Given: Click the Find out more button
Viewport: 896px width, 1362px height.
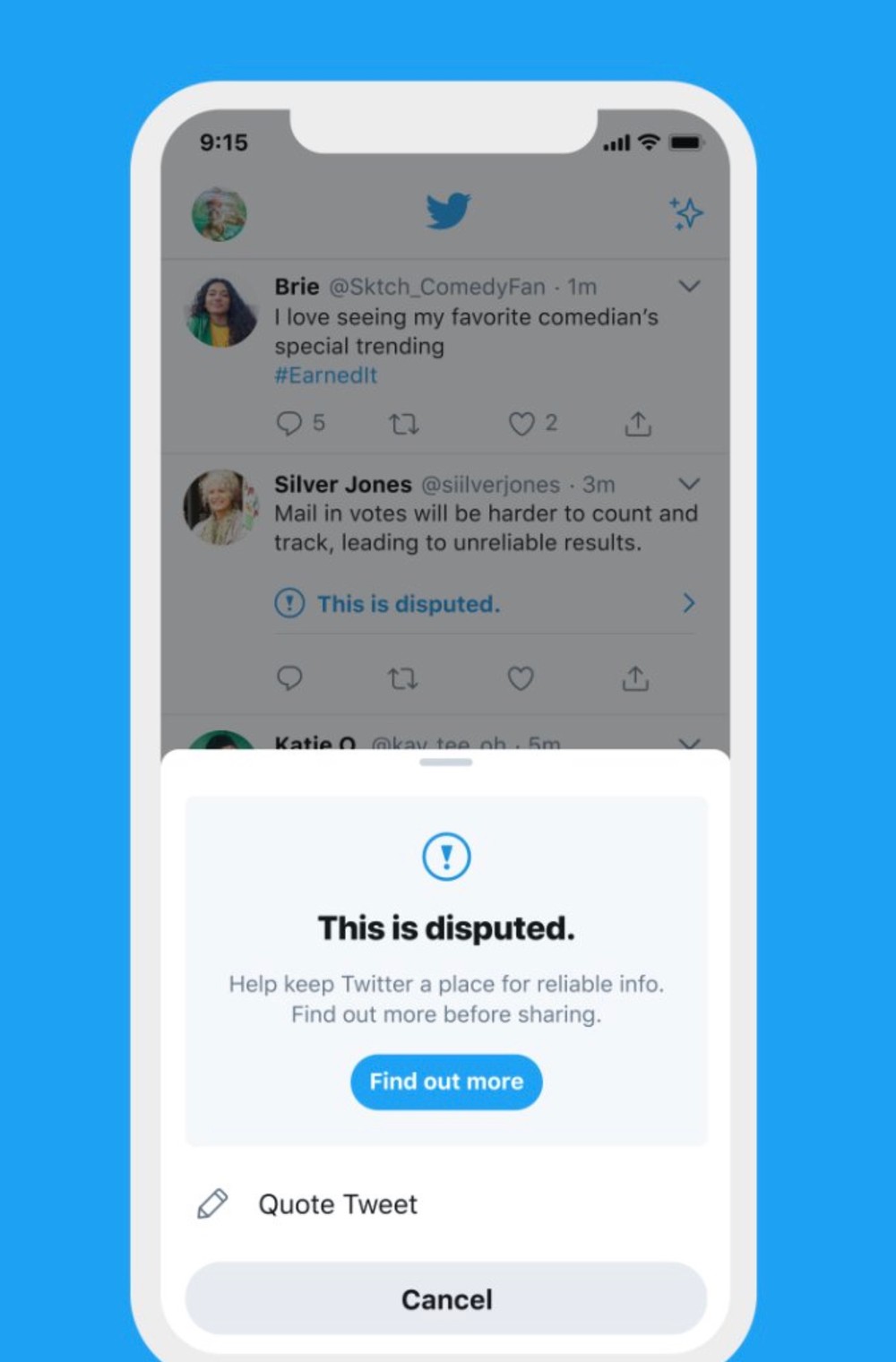Looking at the screenshot, I should pyautogui.click(x=446, y=1082).
